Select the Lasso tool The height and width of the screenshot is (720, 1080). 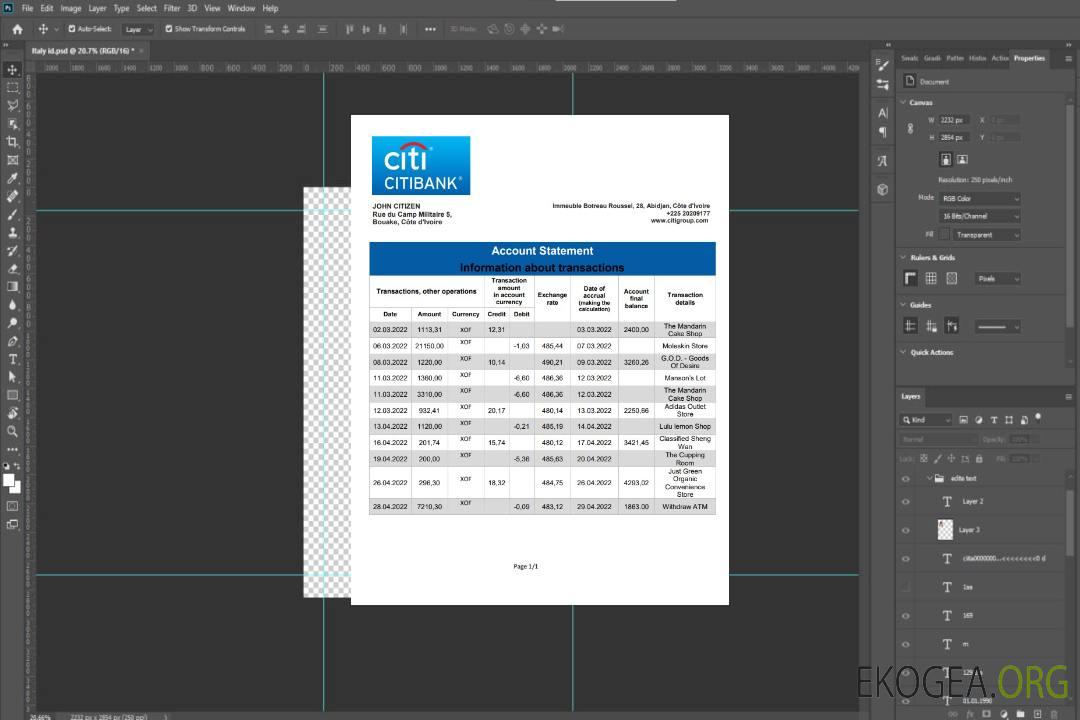coord(12,105)
